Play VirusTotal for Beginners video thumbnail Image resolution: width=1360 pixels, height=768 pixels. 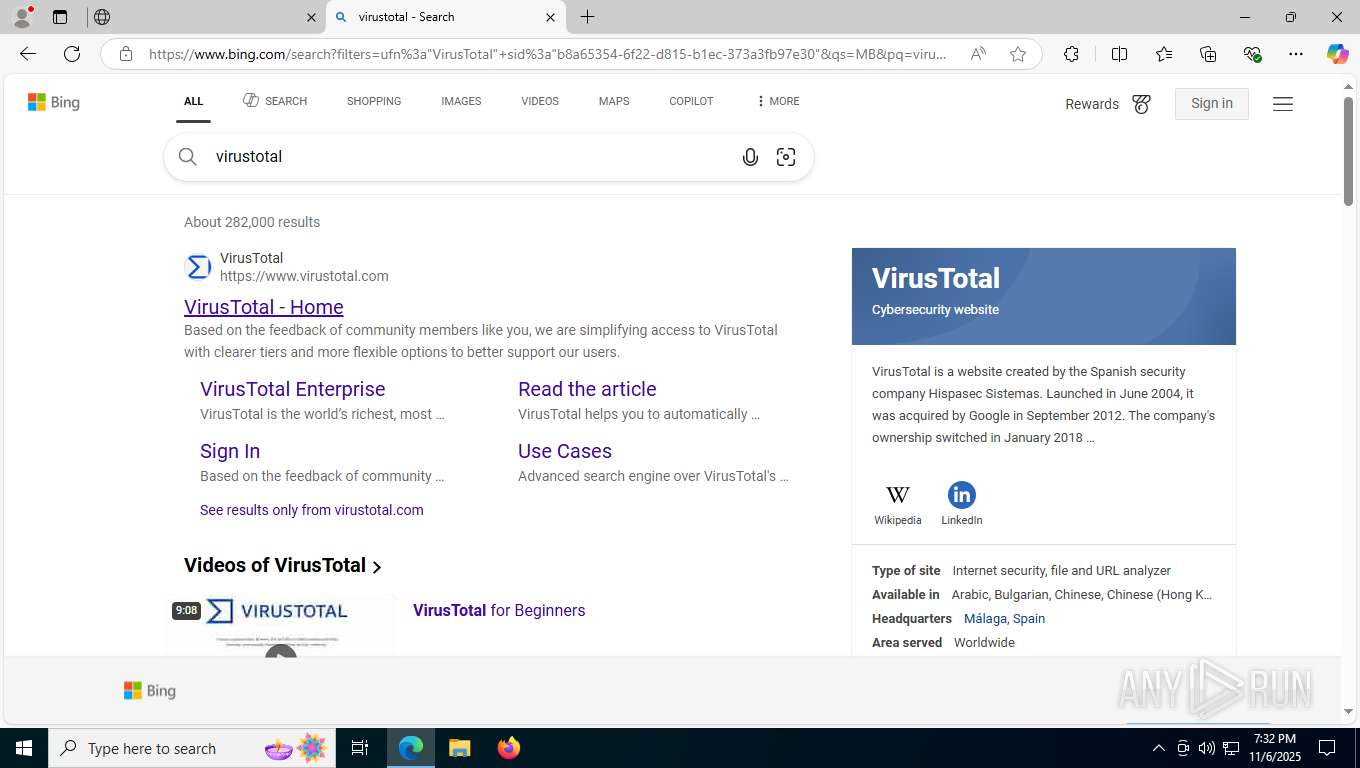[281, 625]
